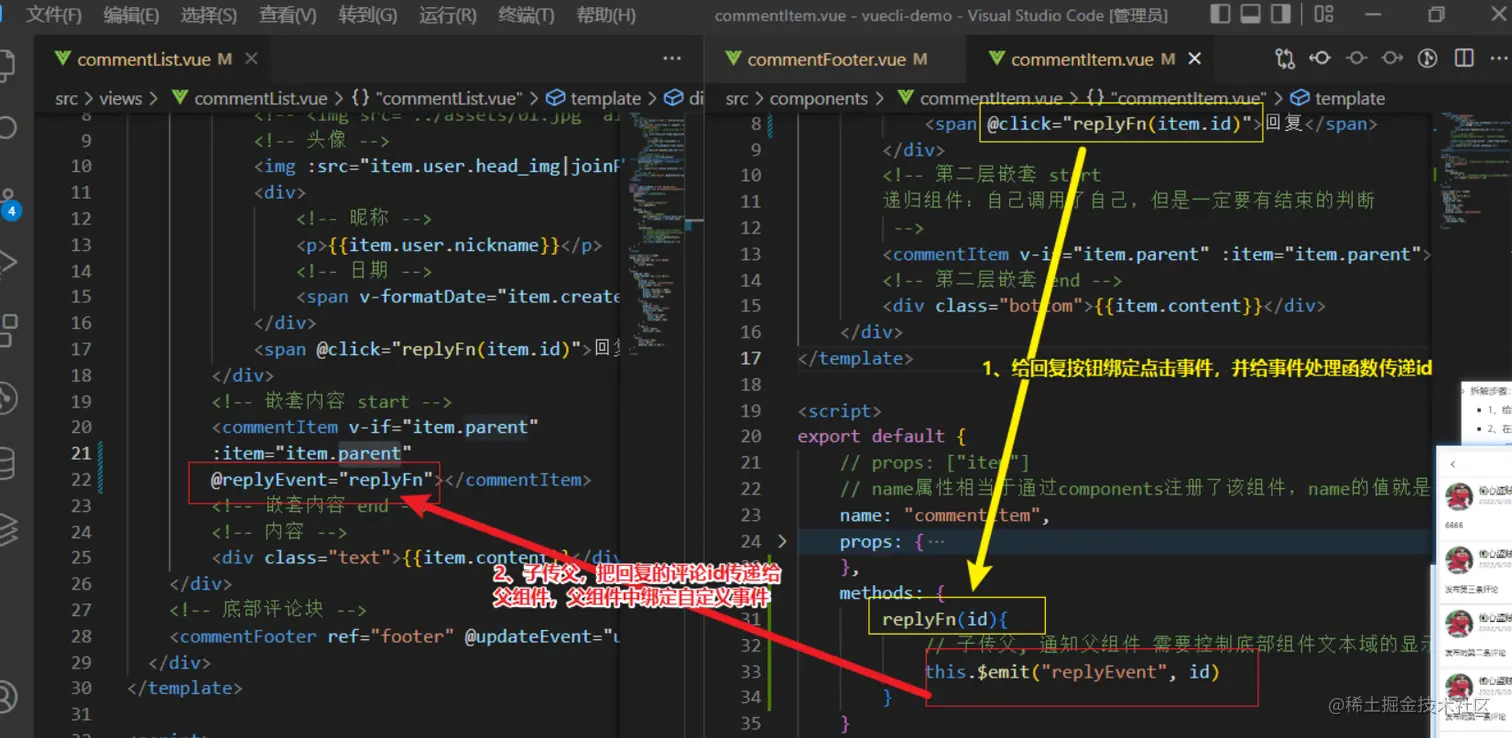This screenshot has height=738, width=1512.
Task: Click line number 21 in left editor
Action: click(81, 453)
